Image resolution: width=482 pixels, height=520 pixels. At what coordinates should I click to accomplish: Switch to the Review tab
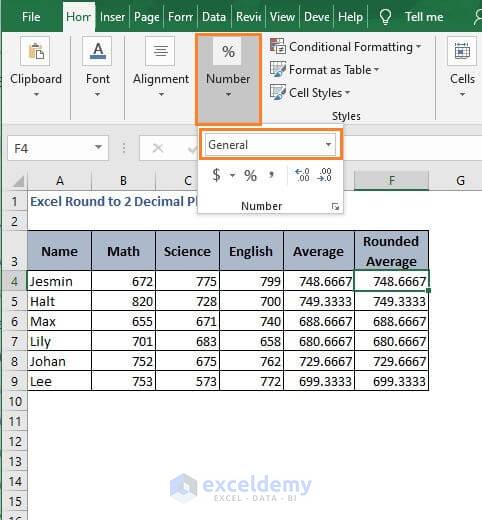click(248, 17)
